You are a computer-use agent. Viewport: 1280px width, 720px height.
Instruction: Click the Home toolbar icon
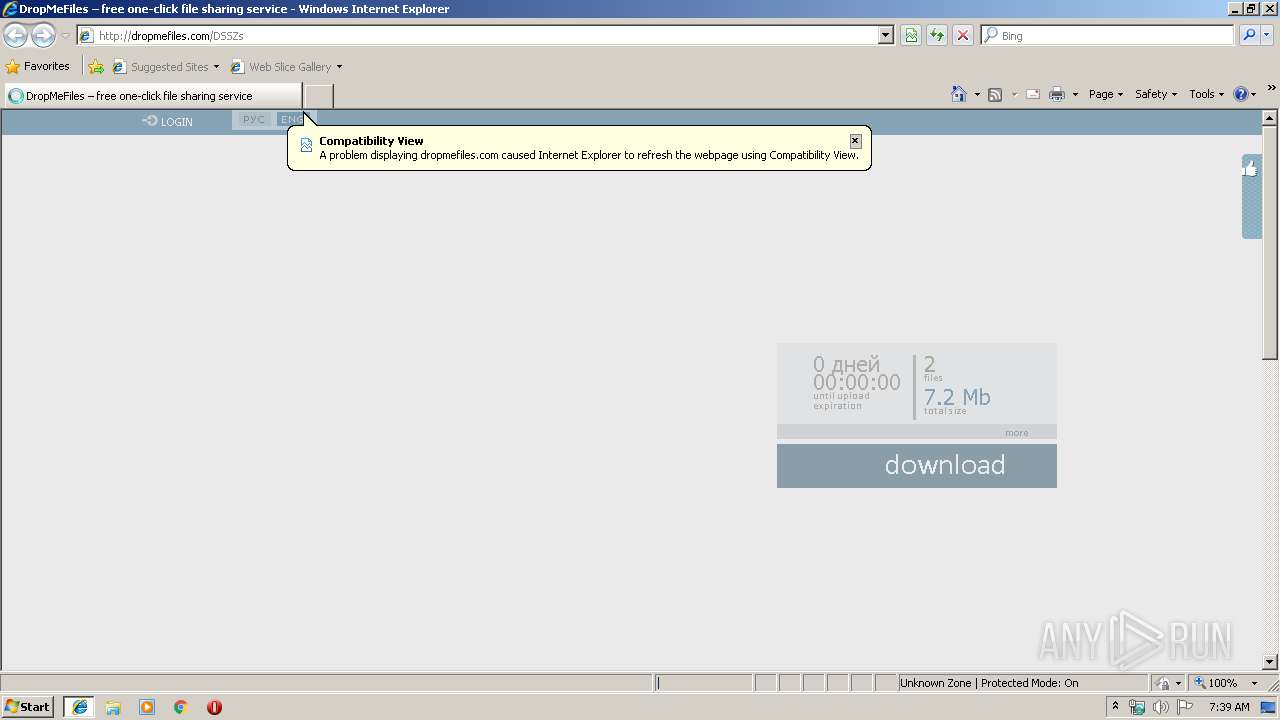(x=959, y=94)
